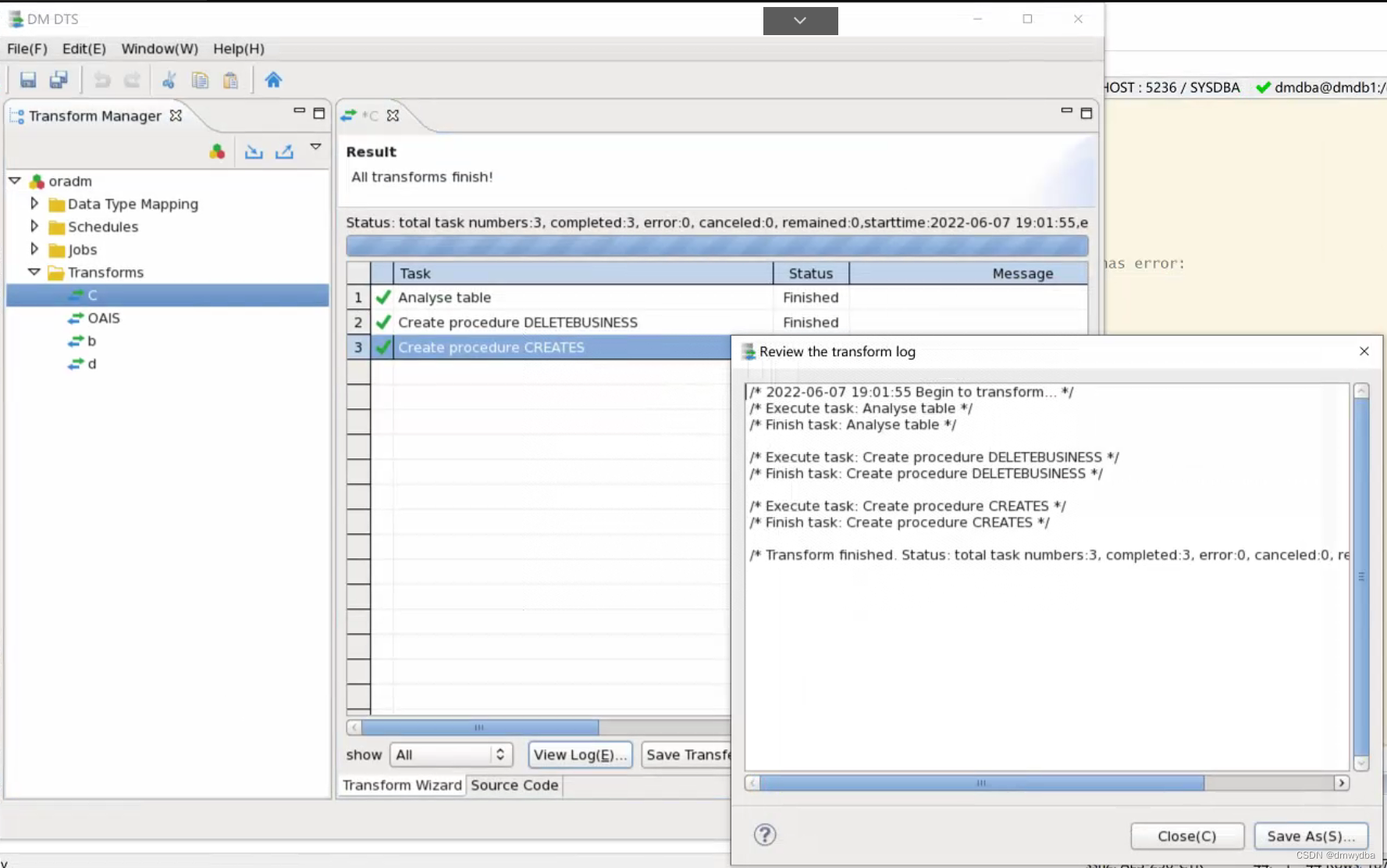
Task: Minimize the editor panel
Action: click(x=1066, y=112)
